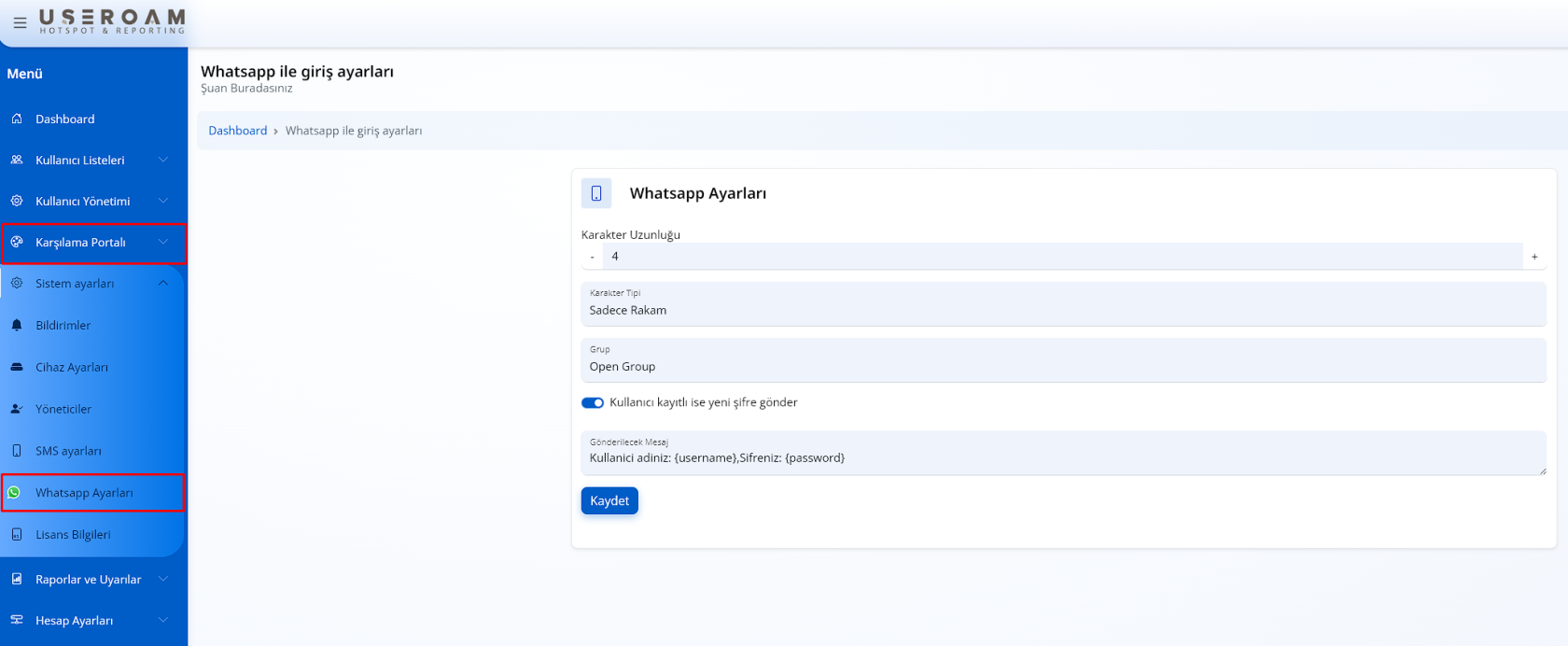This screenshot has width=1568, height=646.
Task: Click the Yöneticiler user icon
Action: (17, 409)
